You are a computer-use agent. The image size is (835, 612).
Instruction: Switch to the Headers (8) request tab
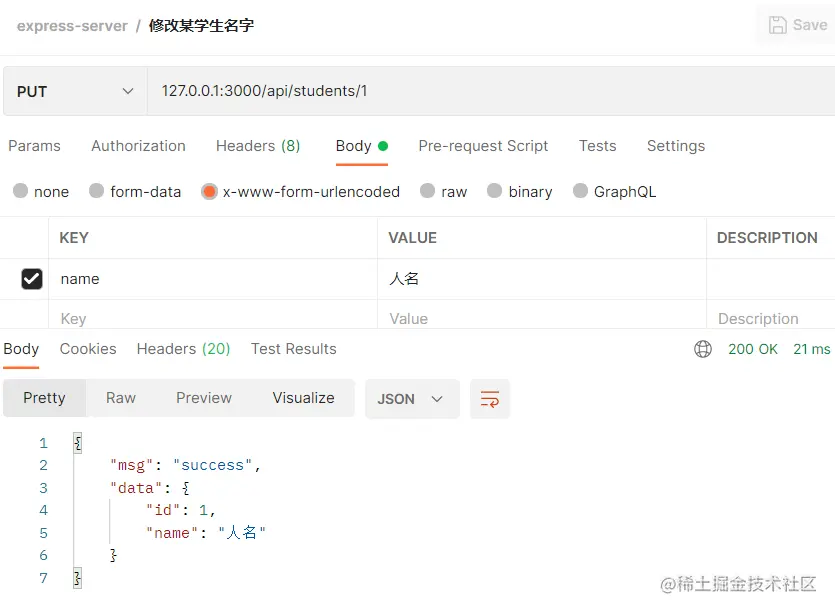point(258,146)
